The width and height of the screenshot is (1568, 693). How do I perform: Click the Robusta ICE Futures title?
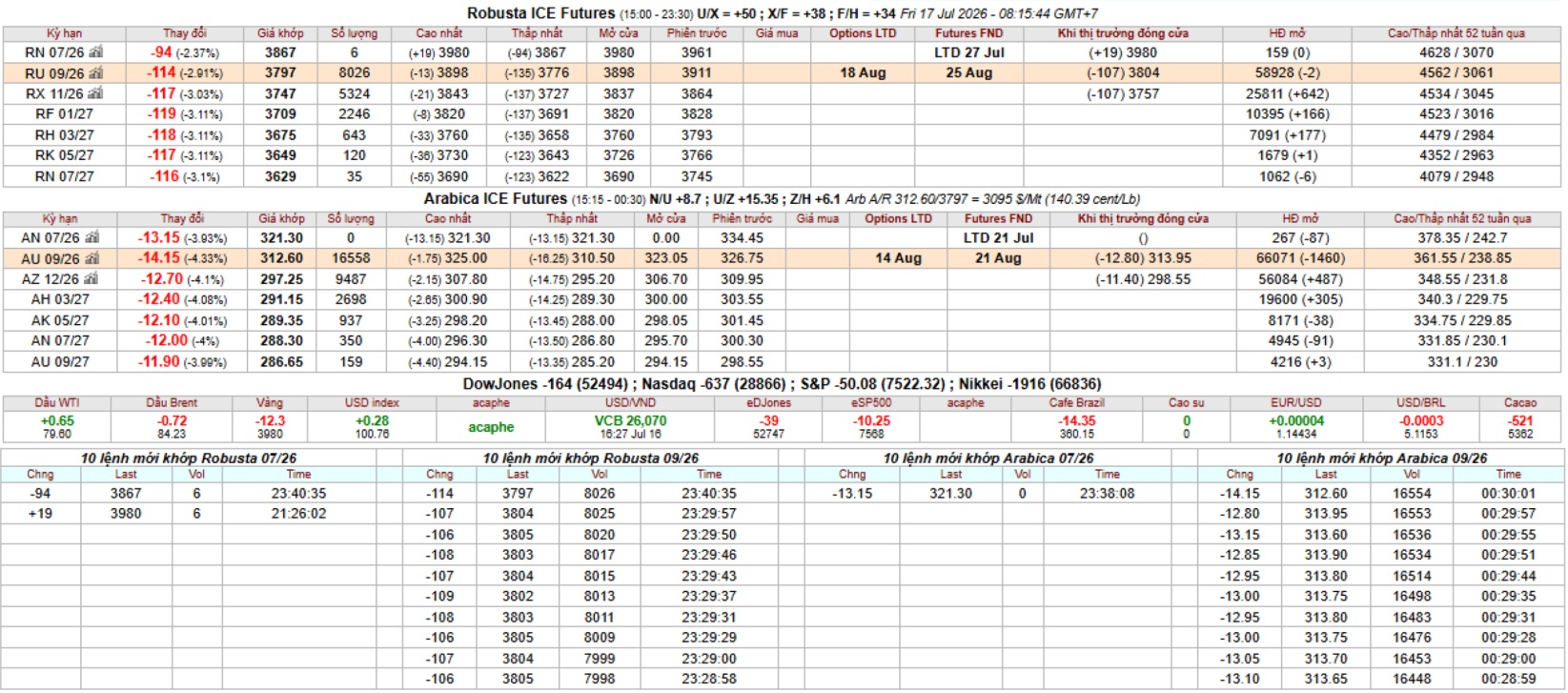(540, 13)
